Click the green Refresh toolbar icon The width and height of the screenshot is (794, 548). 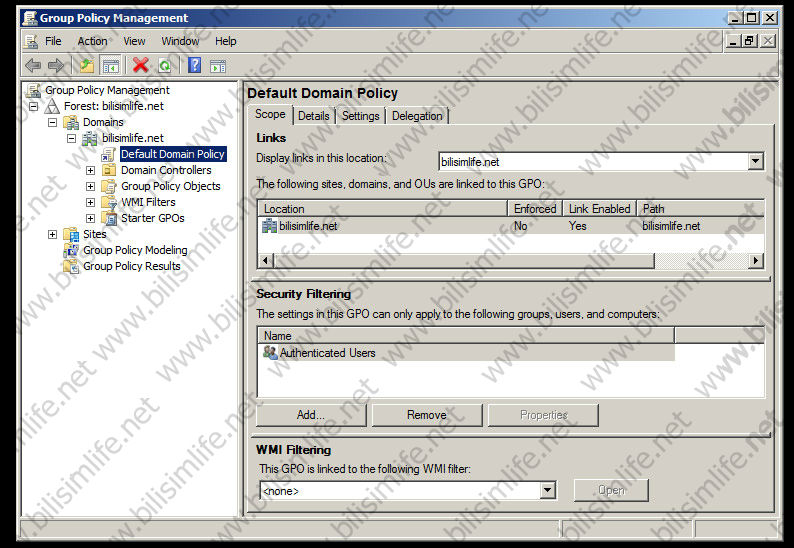point(164,66)
